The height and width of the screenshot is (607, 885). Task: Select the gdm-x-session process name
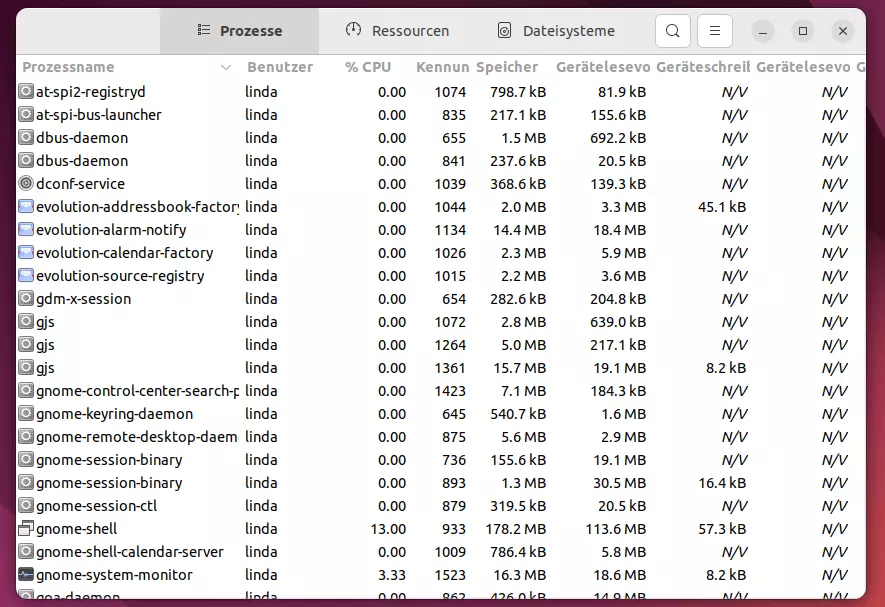coord(84,299)
